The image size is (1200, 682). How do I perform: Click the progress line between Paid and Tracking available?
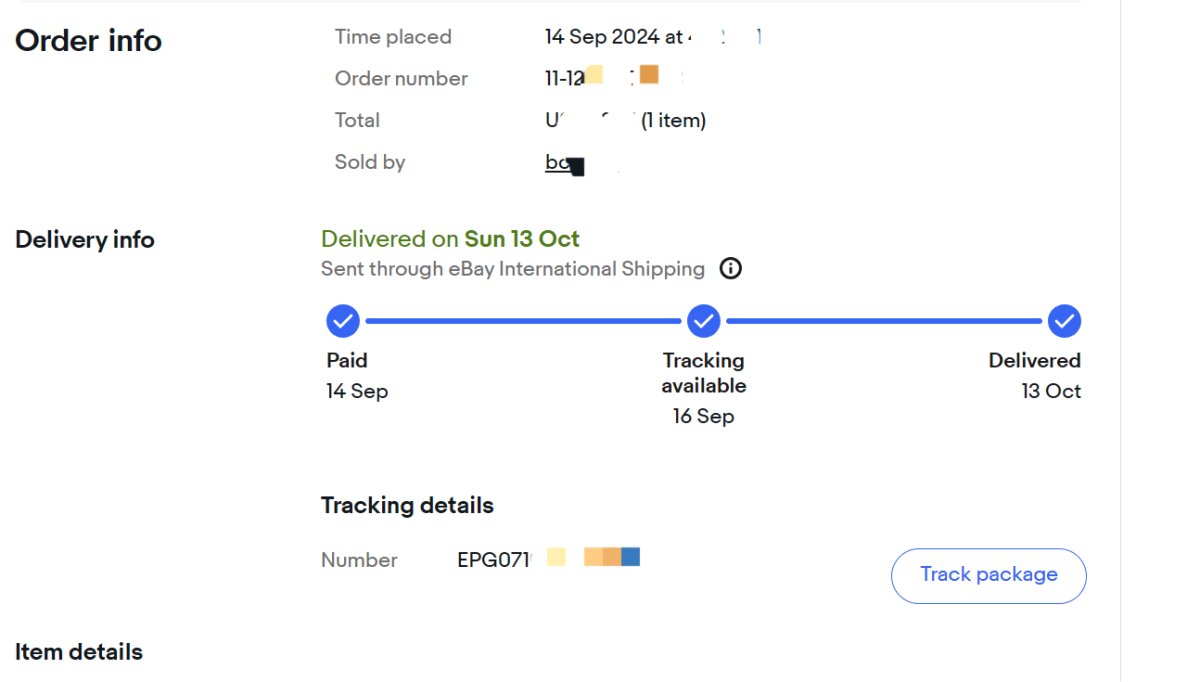(523, 321)
